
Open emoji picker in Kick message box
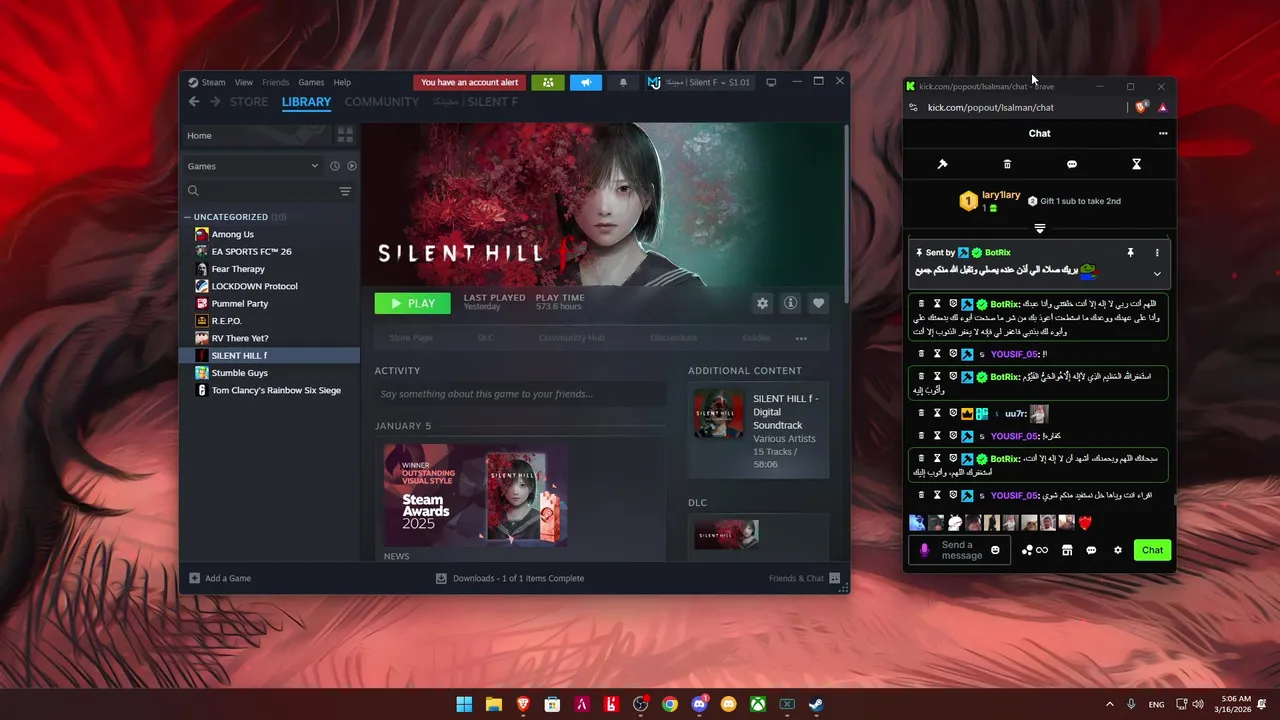[x=995, y=550]
